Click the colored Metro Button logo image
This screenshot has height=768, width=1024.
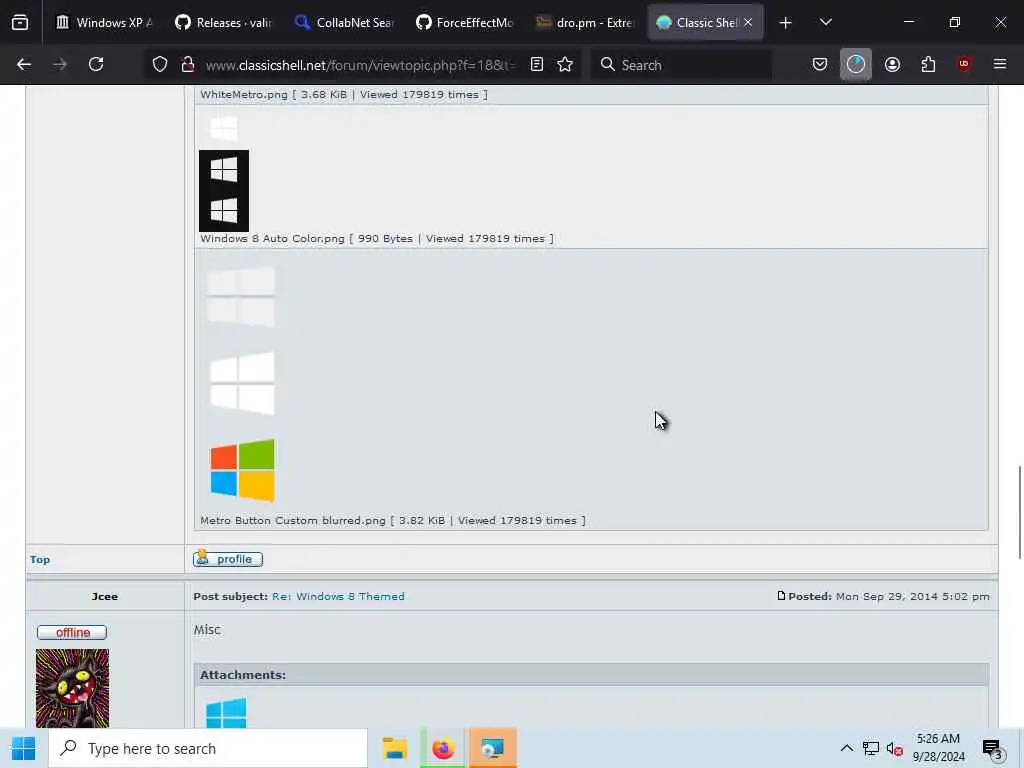coord(242,470)
